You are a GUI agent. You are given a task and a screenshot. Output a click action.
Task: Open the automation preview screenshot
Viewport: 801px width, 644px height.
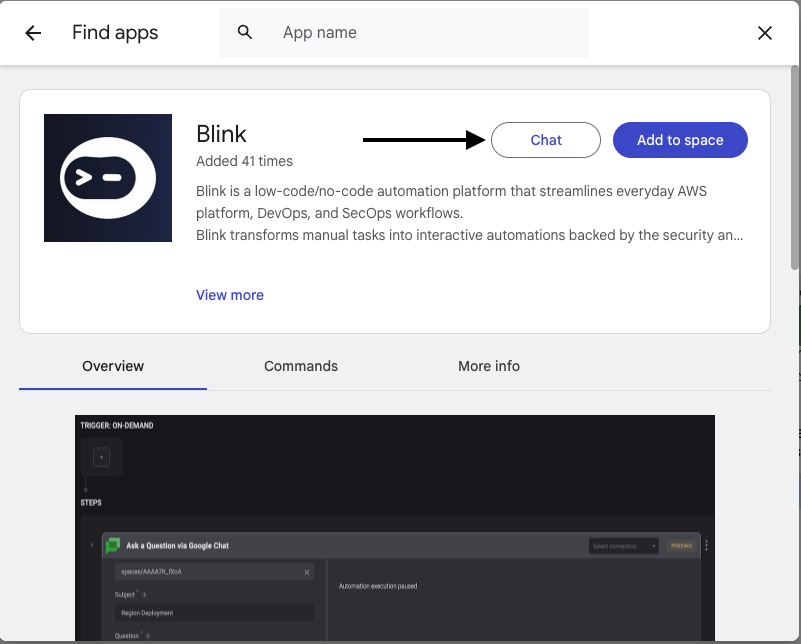[395, 528]
